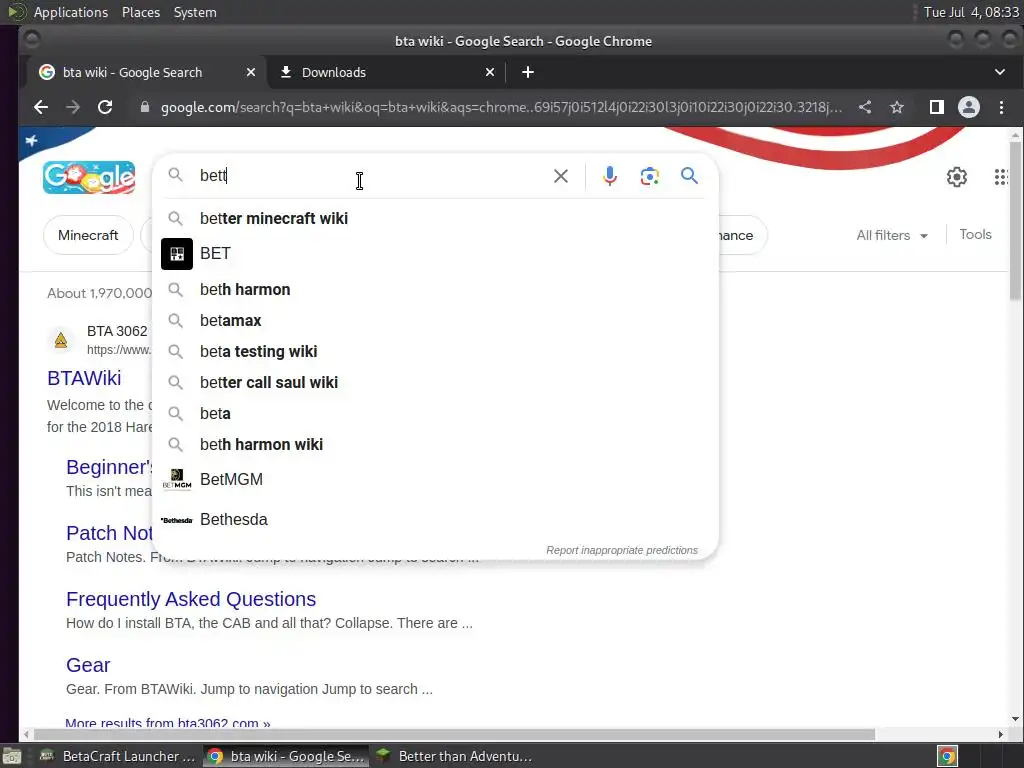Click the clock showing Tue Jul 4

click(x=971, y=12)
